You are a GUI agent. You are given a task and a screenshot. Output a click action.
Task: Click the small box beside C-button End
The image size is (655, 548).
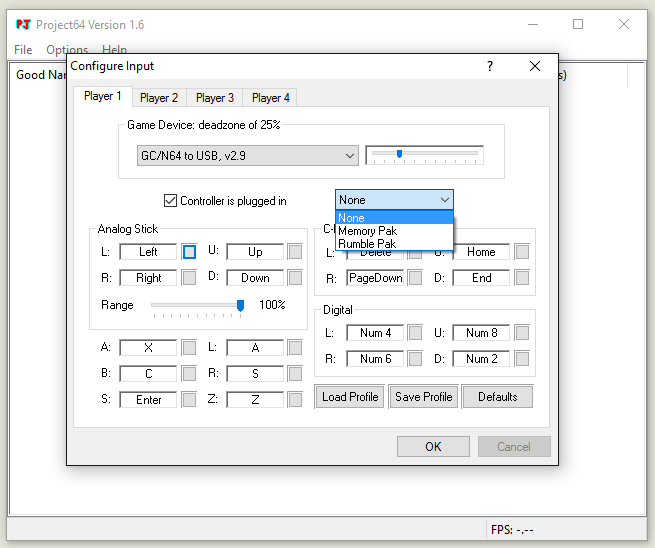tap(522, 278)
